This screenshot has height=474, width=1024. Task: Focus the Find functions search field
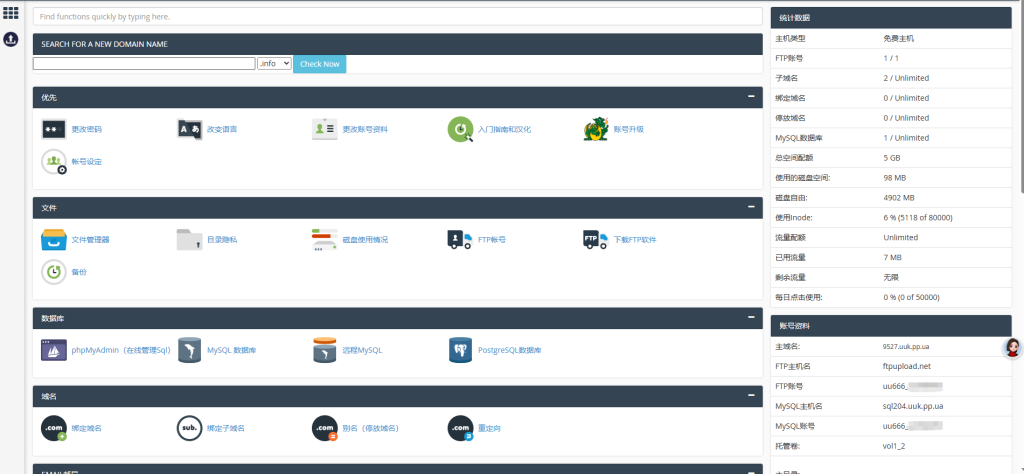tap(398, 16)
